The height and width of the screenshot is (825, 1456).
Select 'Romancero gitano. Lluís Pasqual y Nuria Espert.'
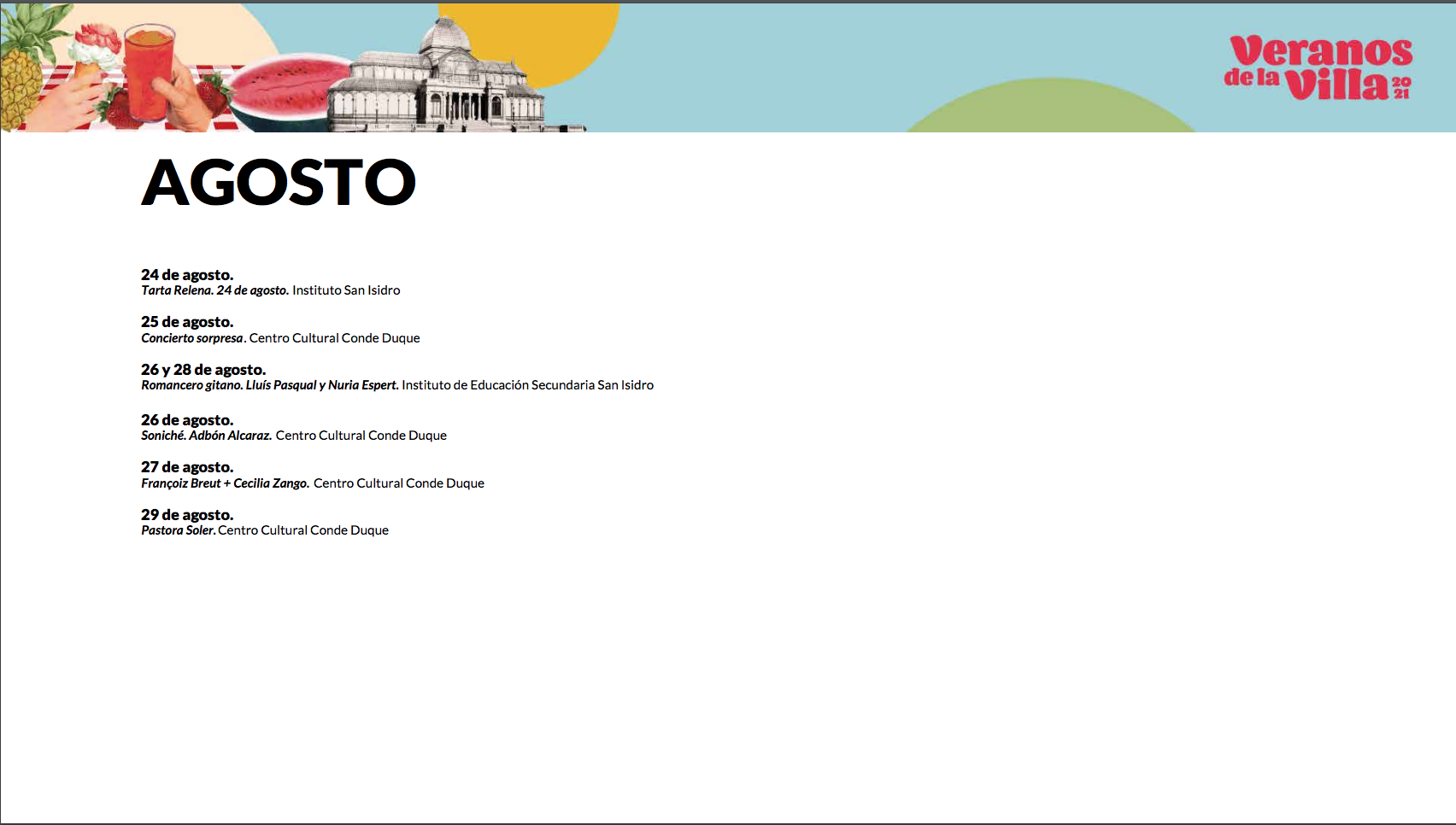[x=270, y=385]
